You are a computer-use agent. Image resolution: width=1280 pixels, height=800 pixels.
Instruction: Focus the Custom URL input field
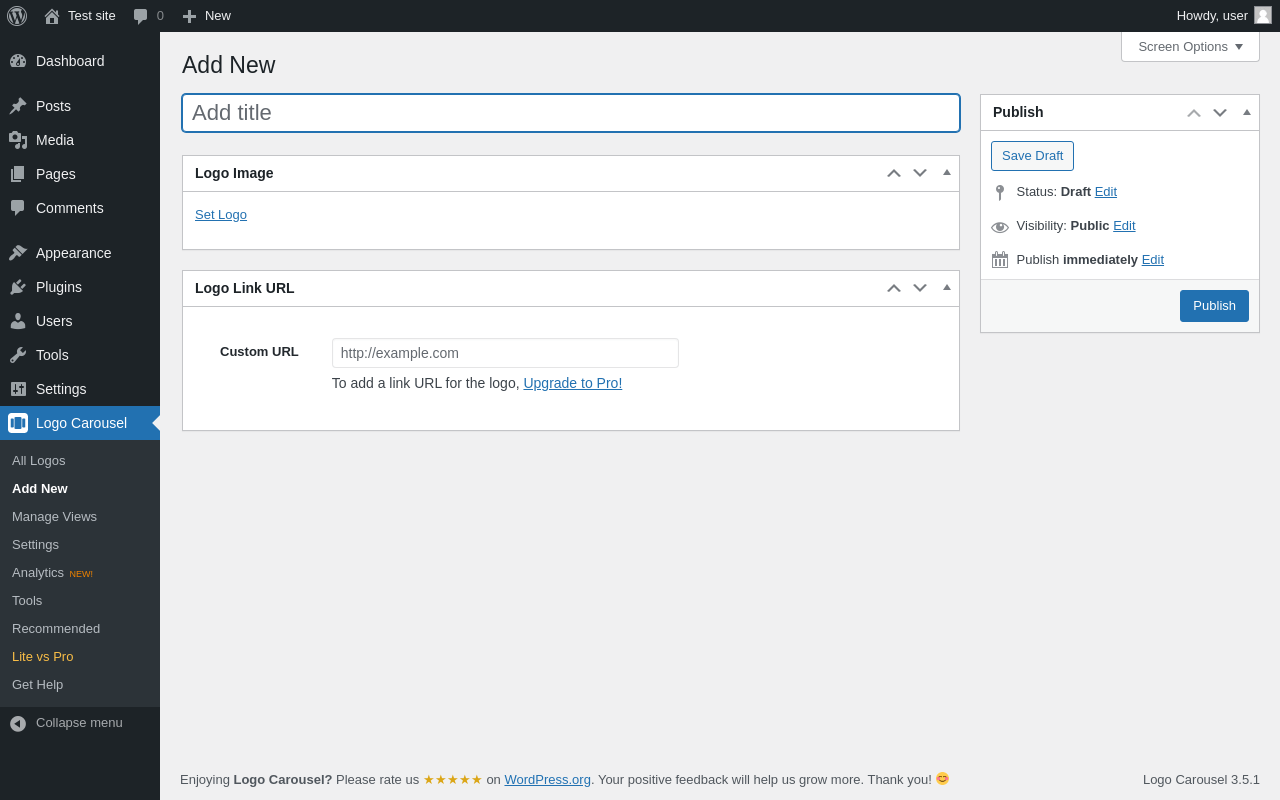tap(505, 353)
